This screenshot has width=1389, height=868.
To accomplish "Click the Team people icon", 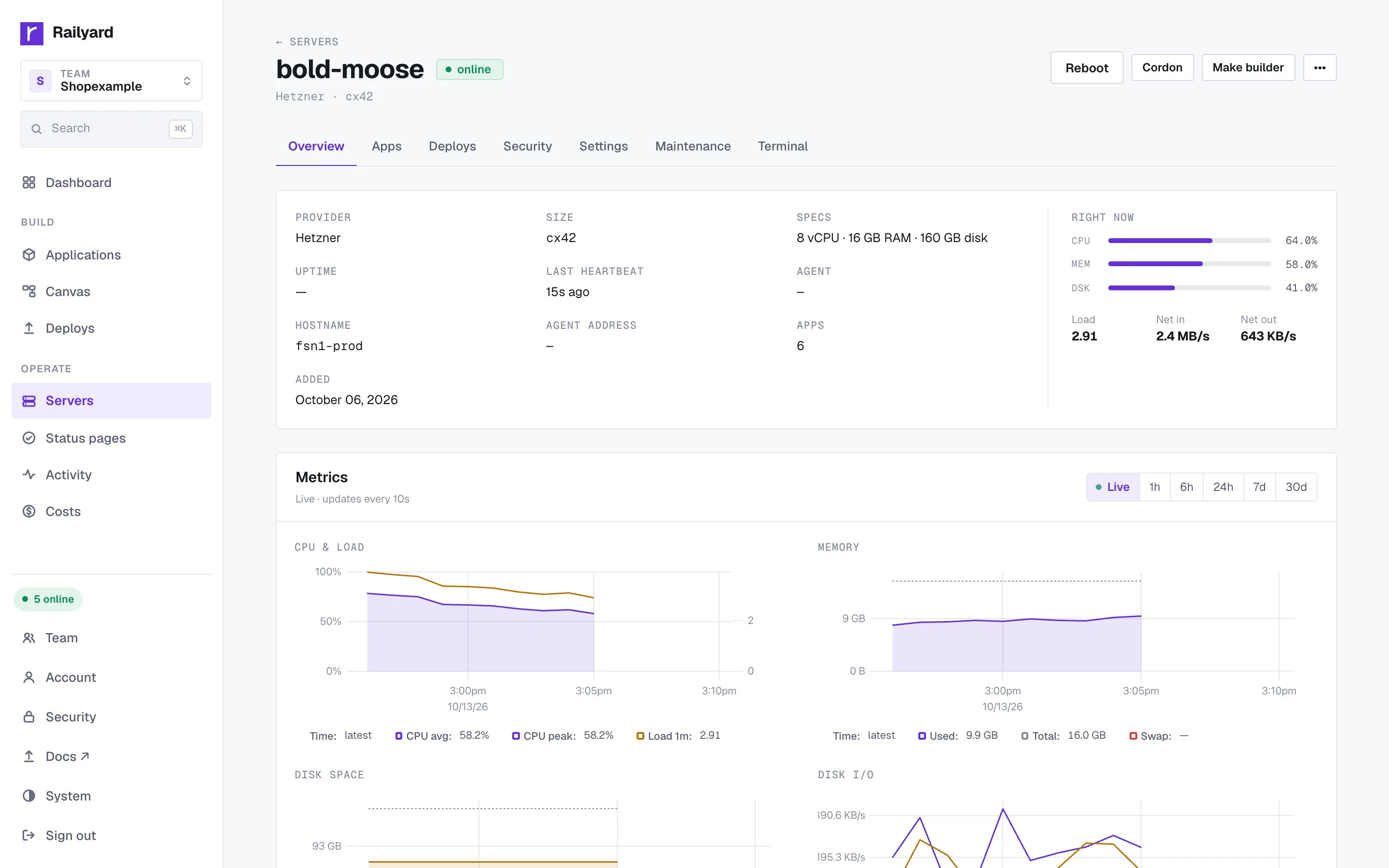I will point(29,638).
